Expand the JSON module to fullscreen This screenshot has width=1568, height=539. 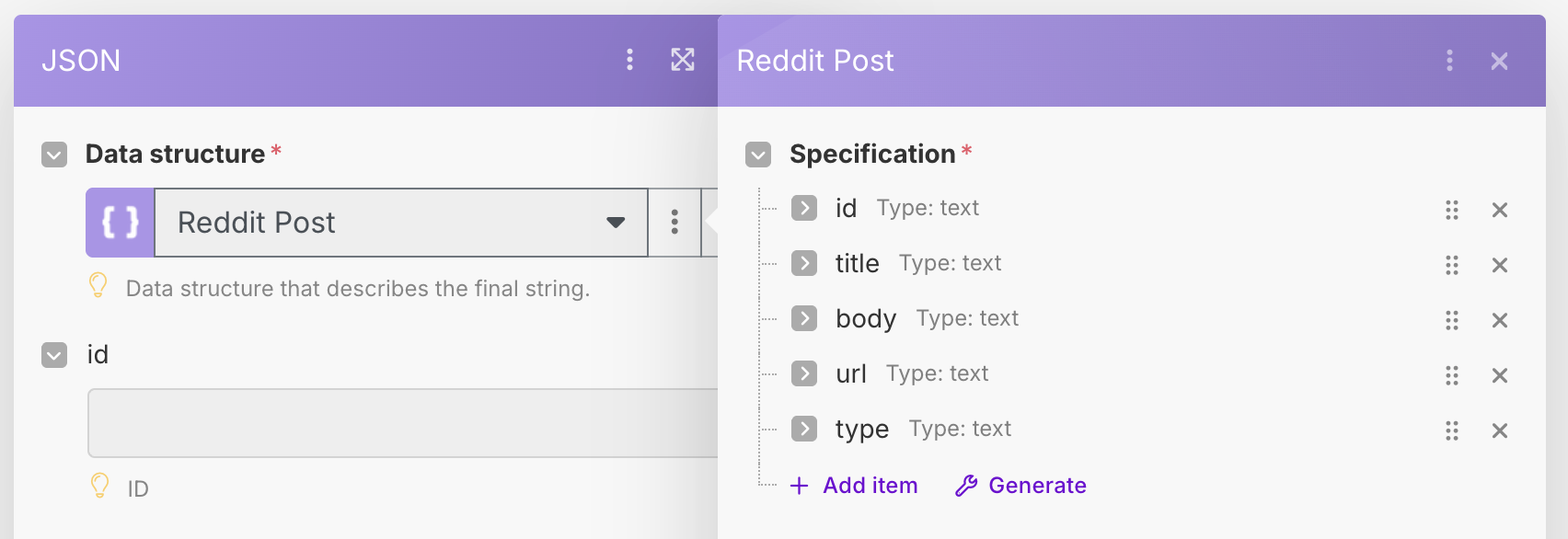pyautogui.click(x=682, y=60)
